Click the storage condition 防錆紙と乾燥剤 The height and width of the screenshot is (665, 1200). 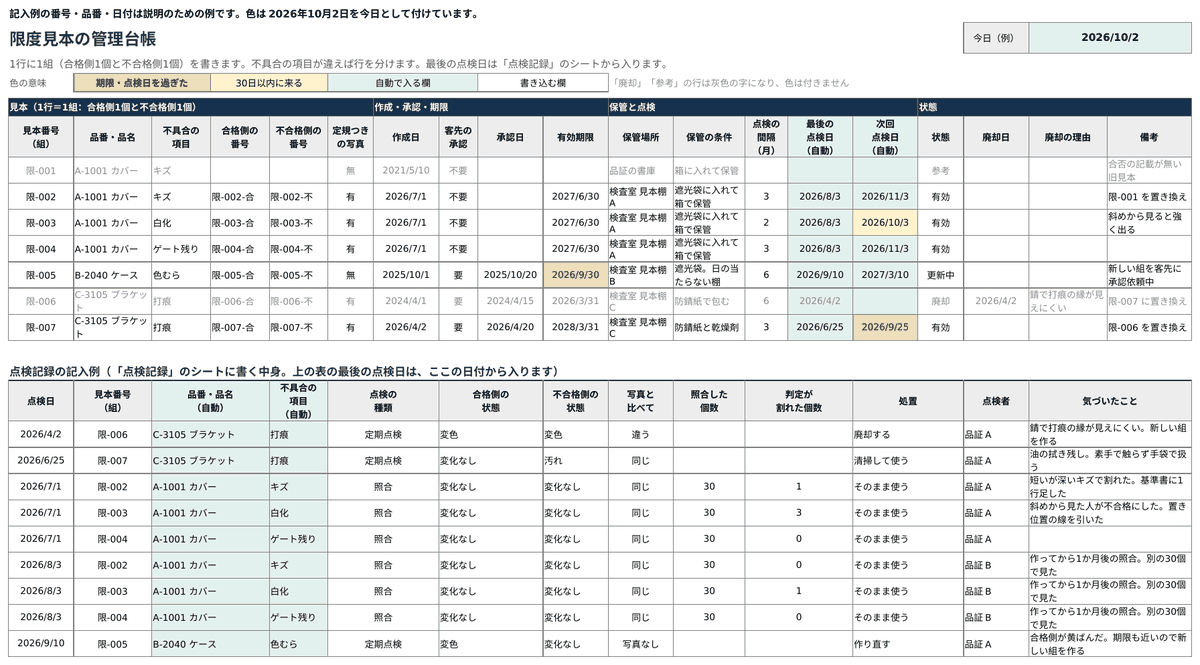pos(709,327)
